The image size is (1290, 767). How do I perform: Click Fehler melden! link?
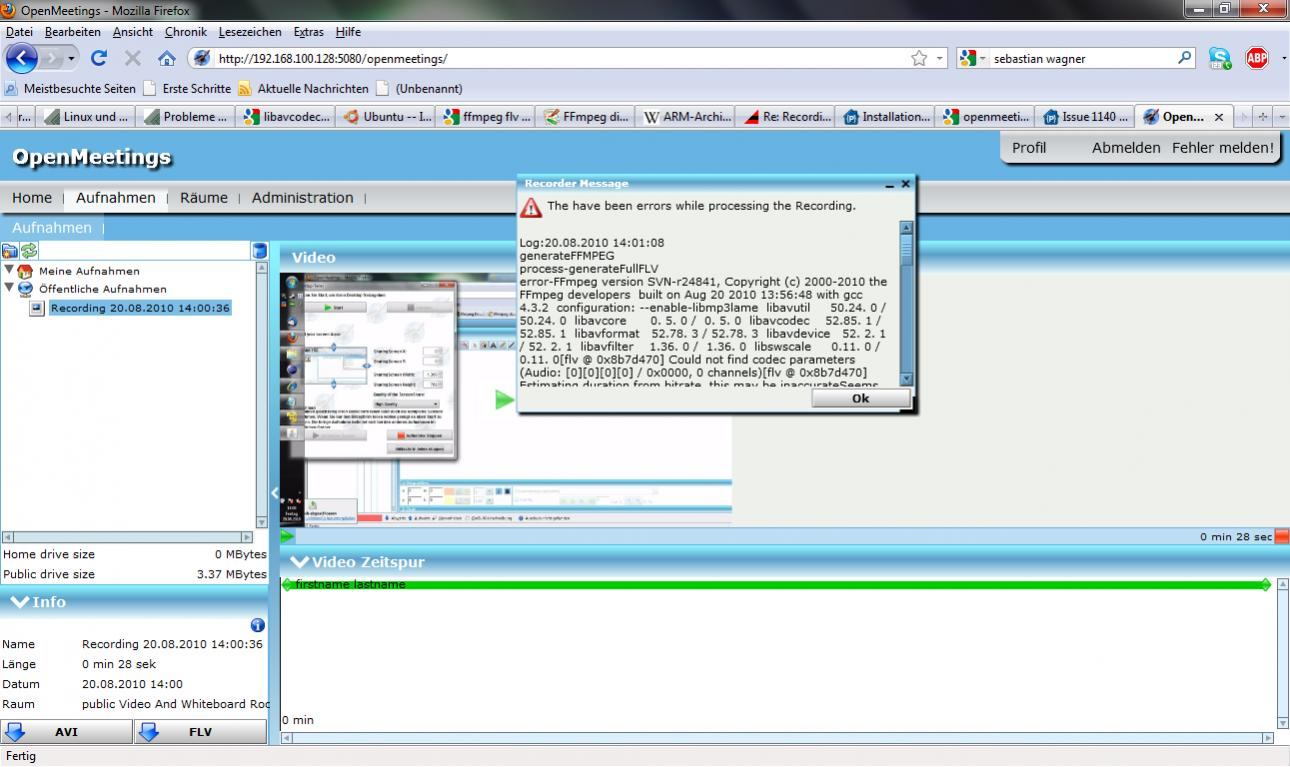pos(1223,148)
